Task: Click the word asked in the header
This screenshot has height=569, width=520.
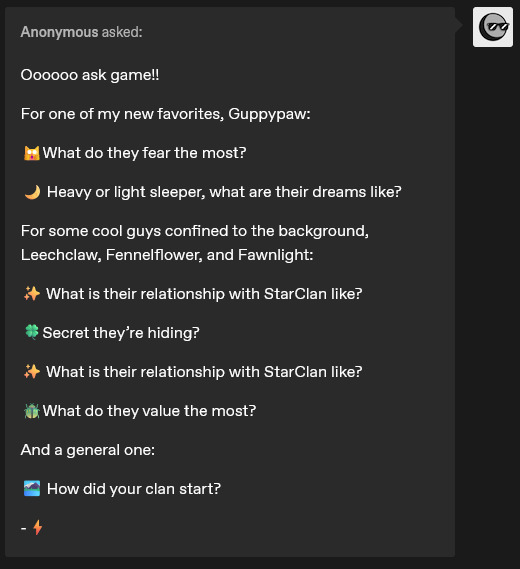Action: coord(122,32)
